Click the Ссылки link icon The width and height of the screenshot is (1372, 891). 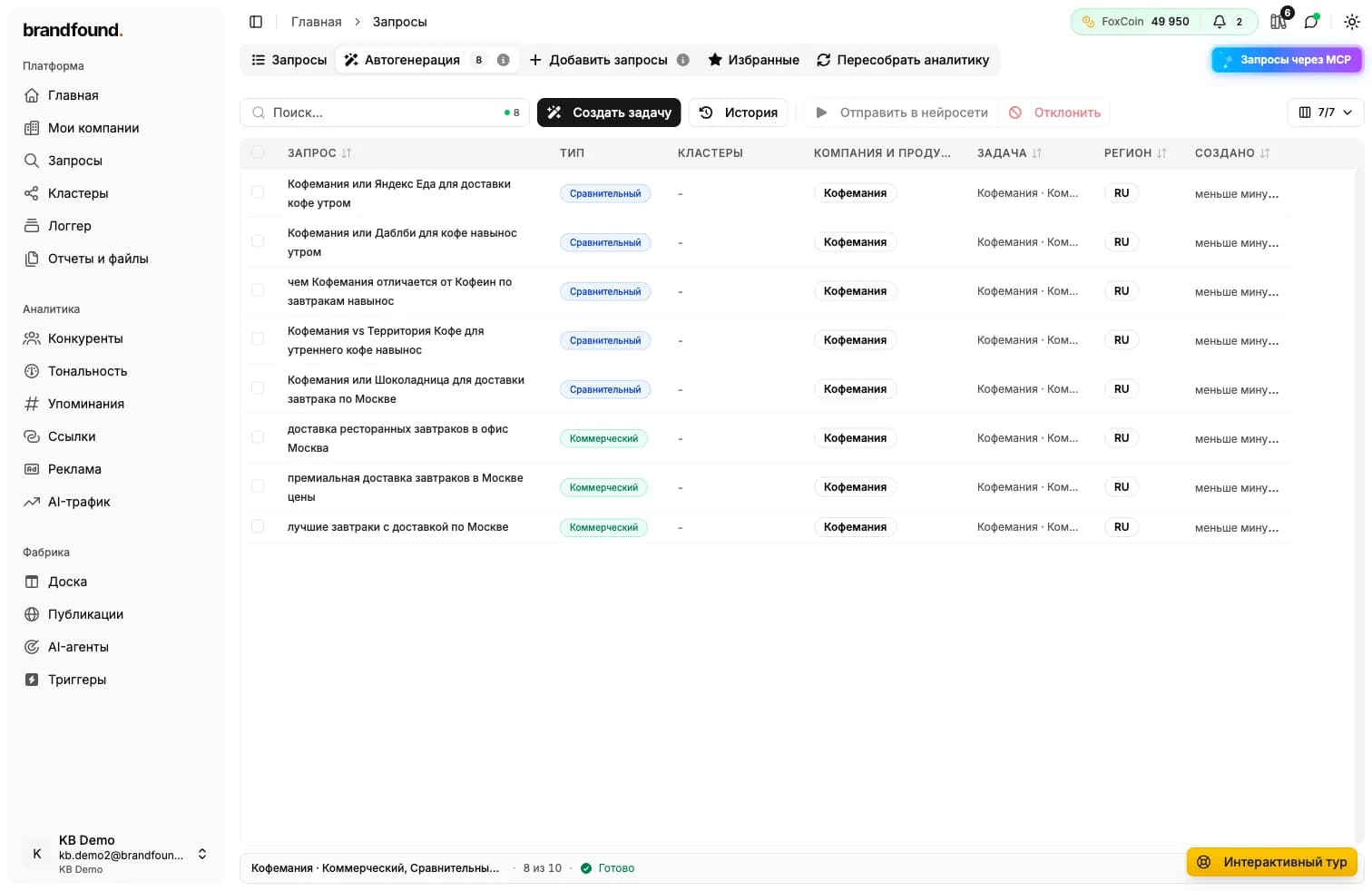tap(32, 436)
